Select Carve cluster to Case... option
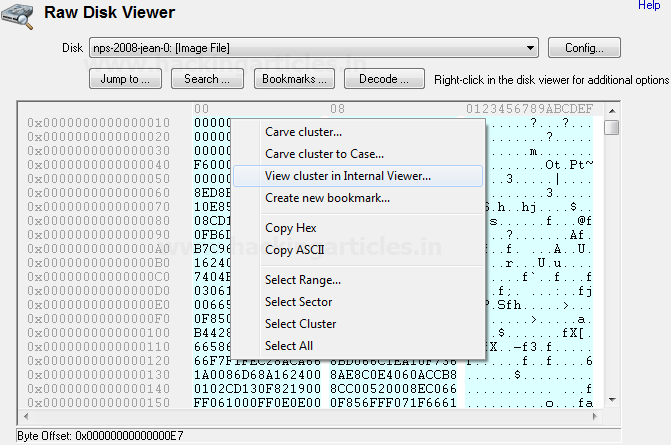 324,154
